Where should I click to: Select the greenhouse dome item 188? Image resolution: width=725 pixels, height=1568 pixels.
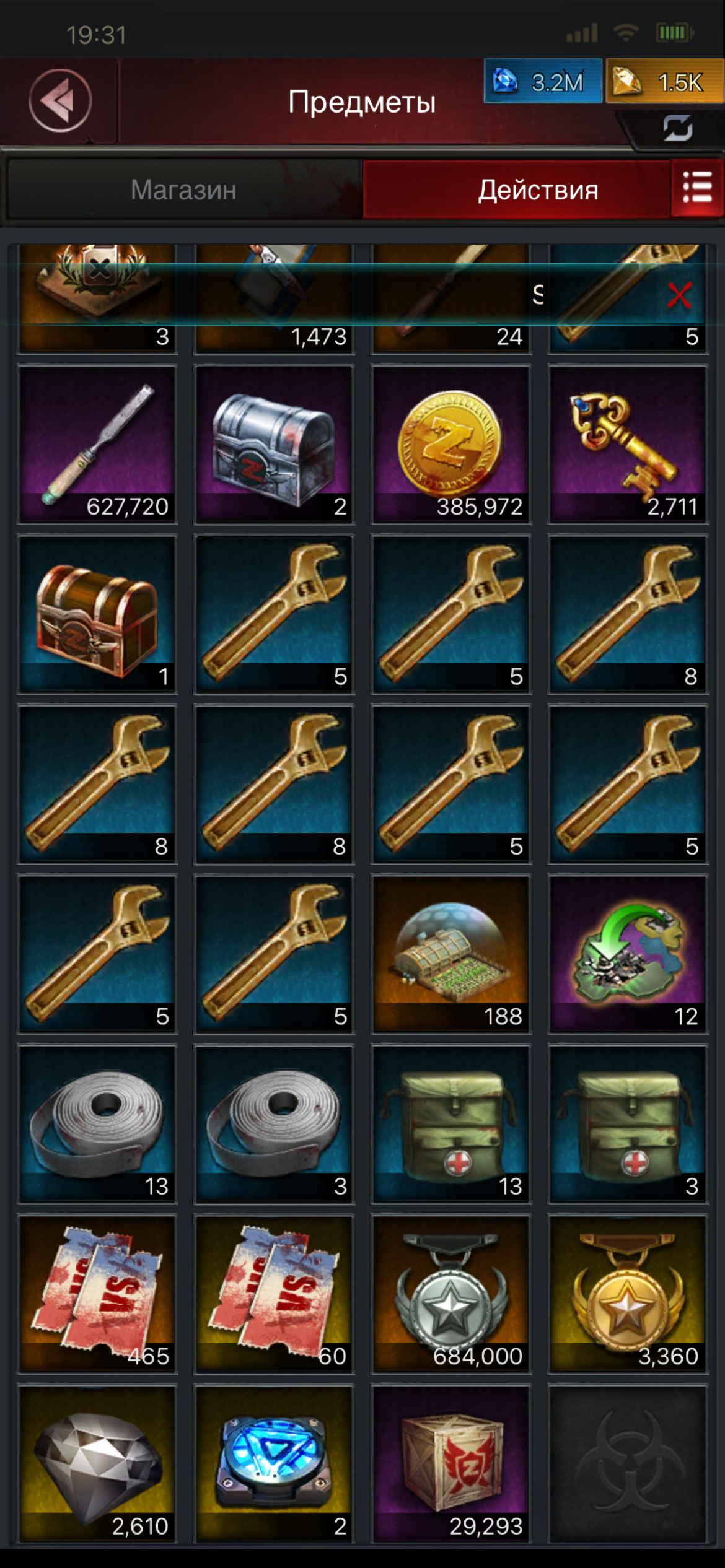tap(450, 954)
